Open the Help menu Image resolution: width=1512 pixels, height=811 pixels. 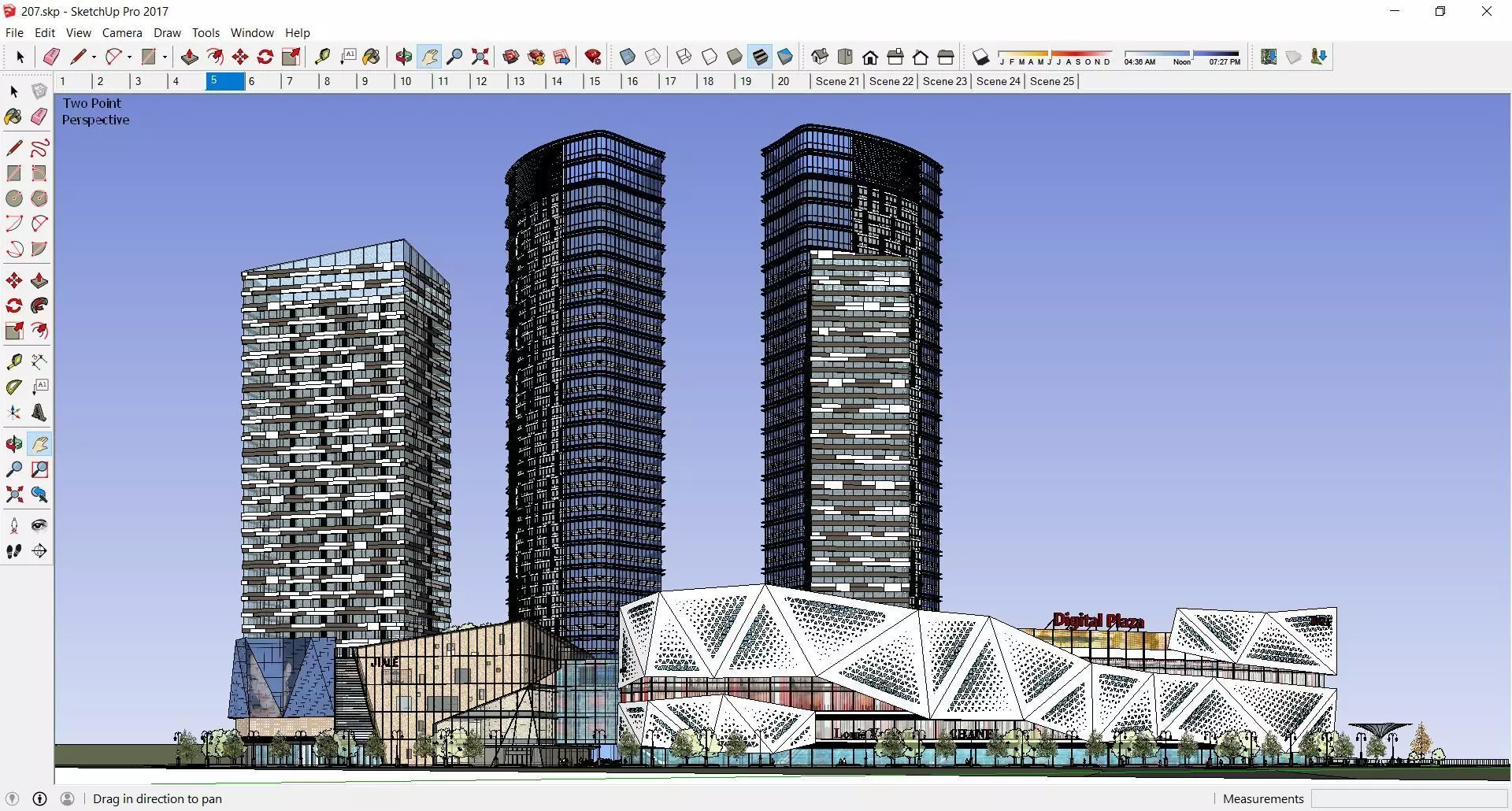pyautogui.click(x=298, y=33)
